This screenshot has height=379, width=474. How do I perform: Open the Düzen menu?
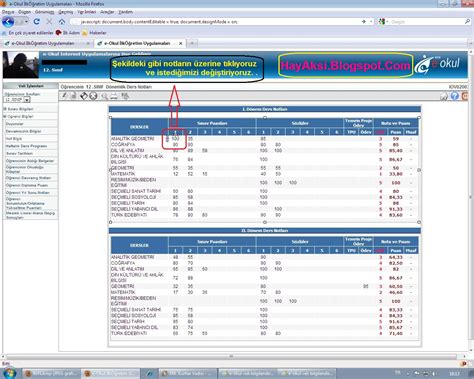tap(25, 12)
